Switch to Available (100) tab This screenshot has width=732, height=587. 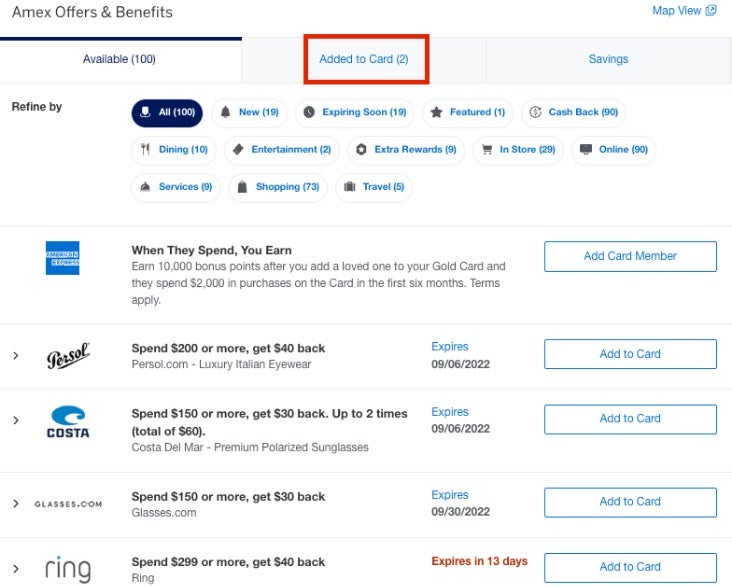(x=120, y=59)
